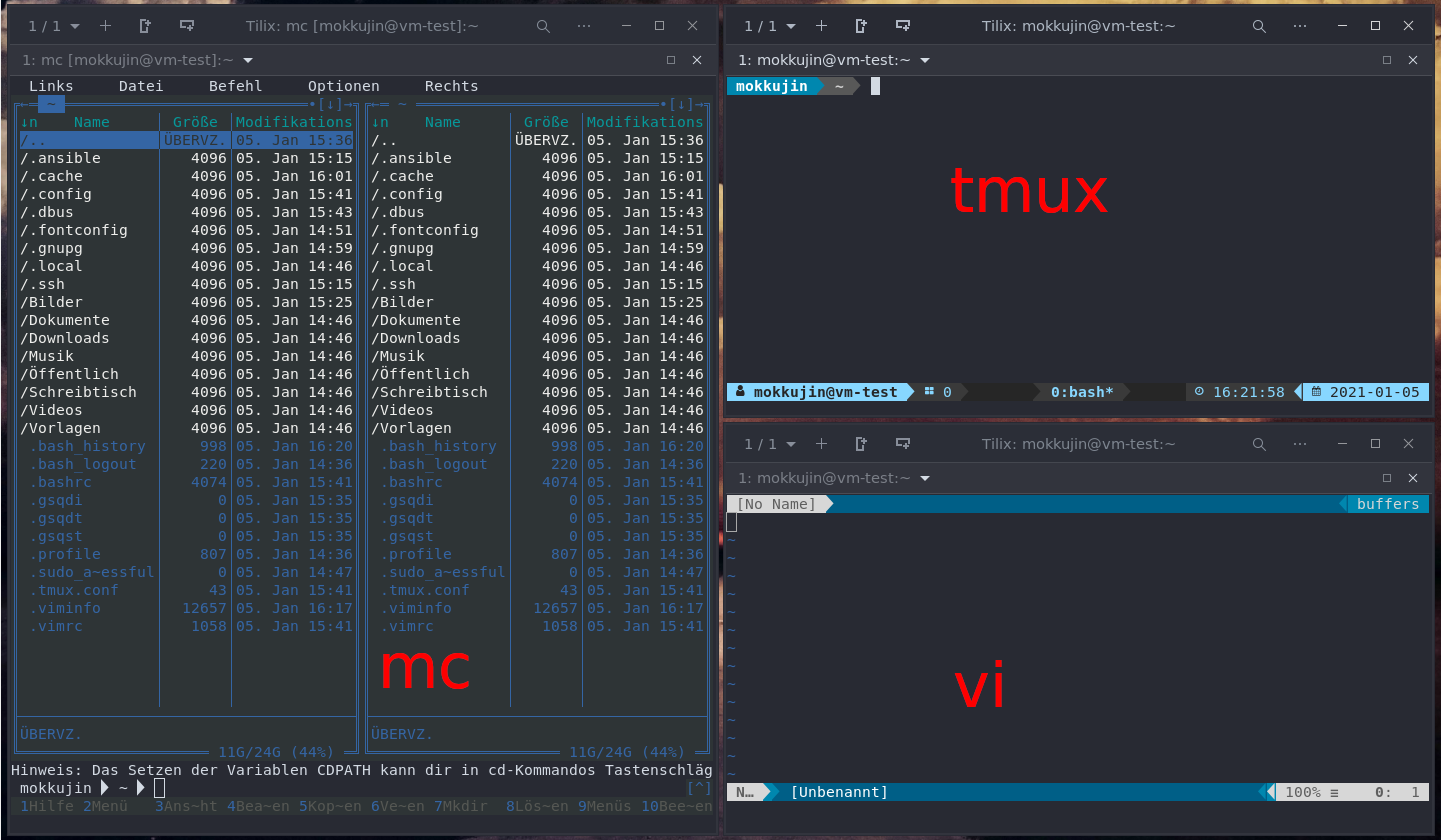Select .viminfo in the right mc panel
The width and height of the screenshot is (1441, 840).
pos(538,608)
